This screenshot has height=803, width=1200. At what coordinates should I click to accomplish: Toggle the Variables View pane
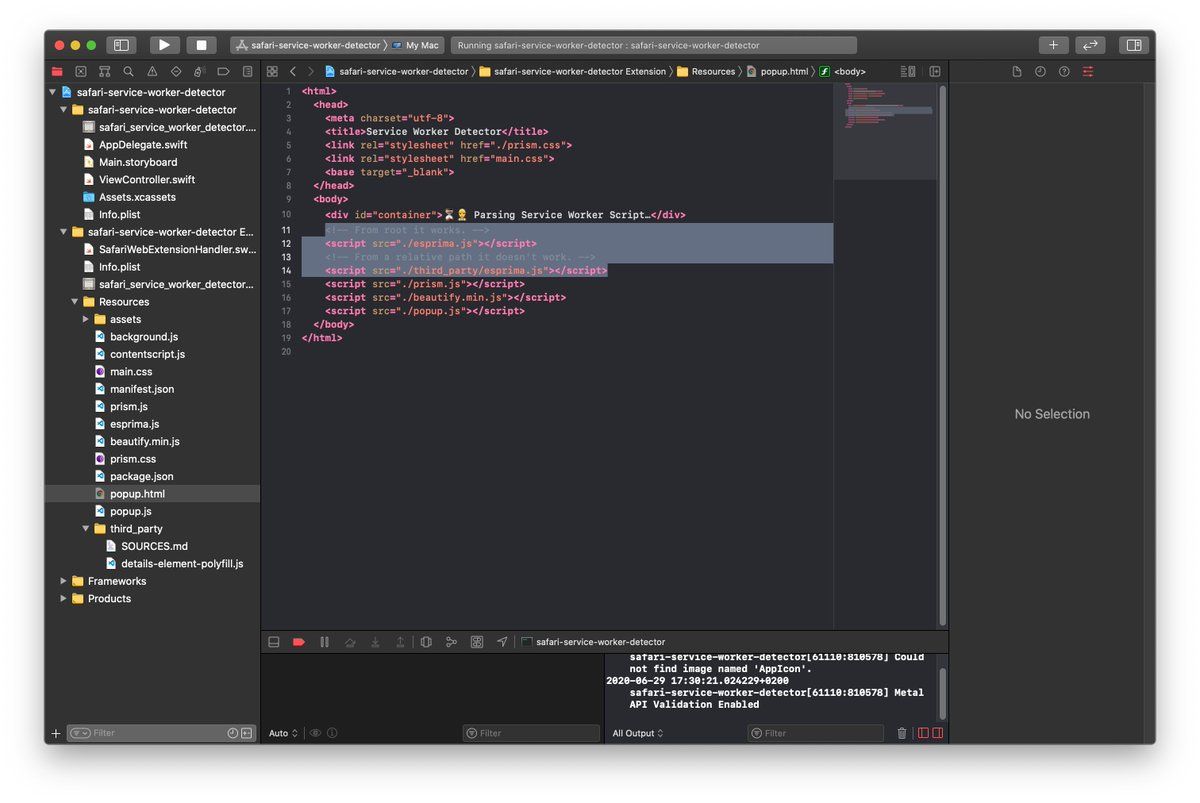[x=923, y=733]
